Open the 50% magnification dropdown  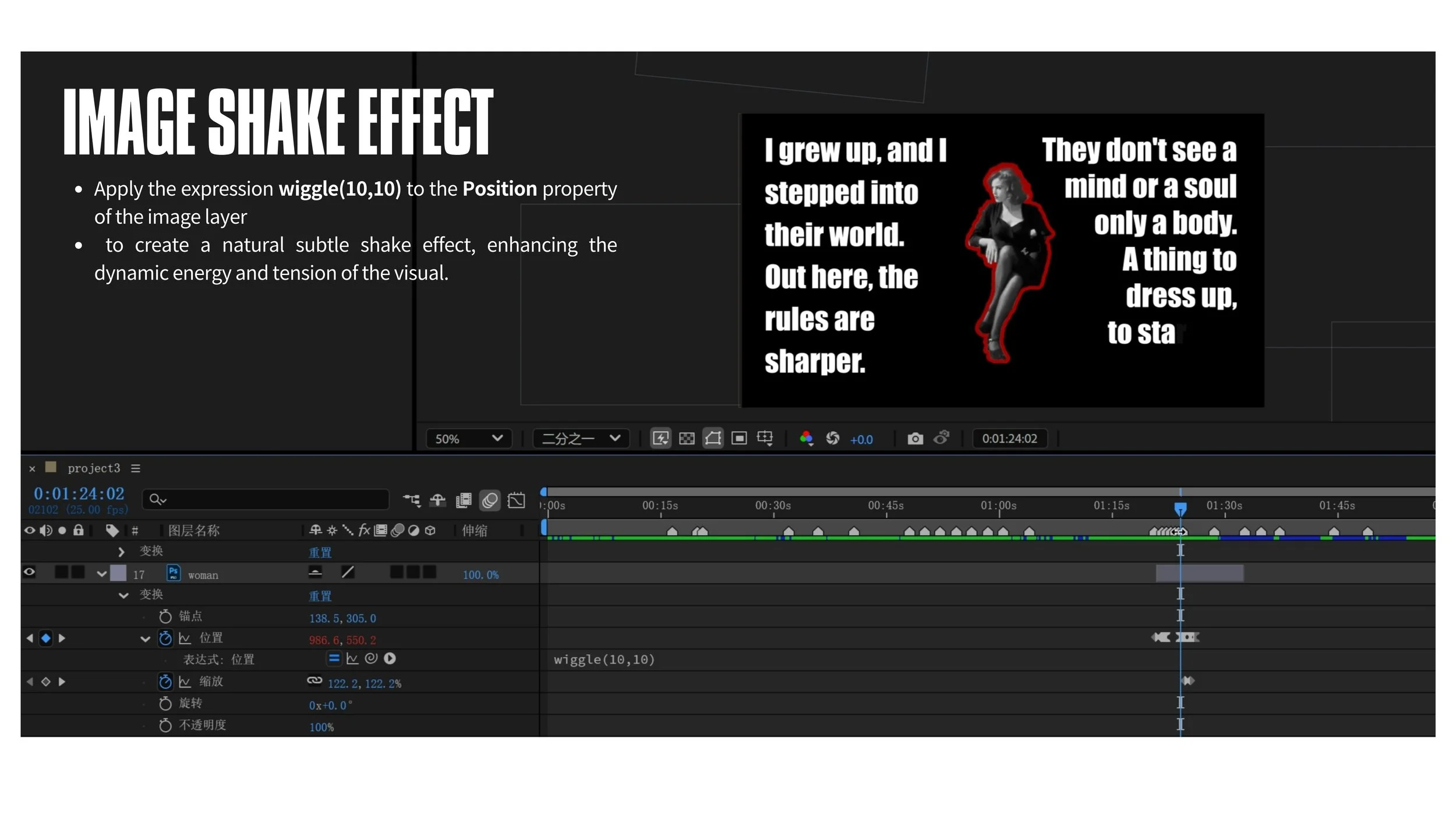[x=468, y=439]
